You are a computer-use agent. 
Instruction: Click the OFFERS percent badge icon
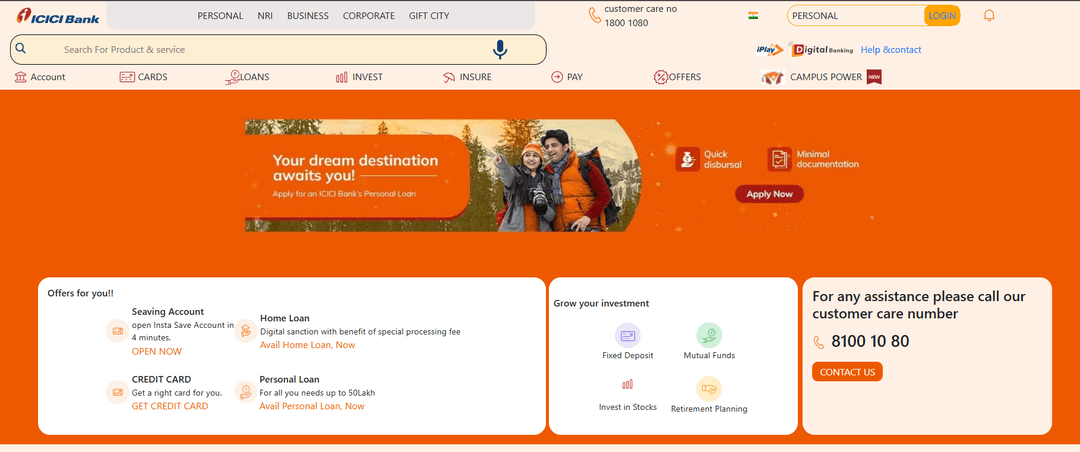click(661, 77)
